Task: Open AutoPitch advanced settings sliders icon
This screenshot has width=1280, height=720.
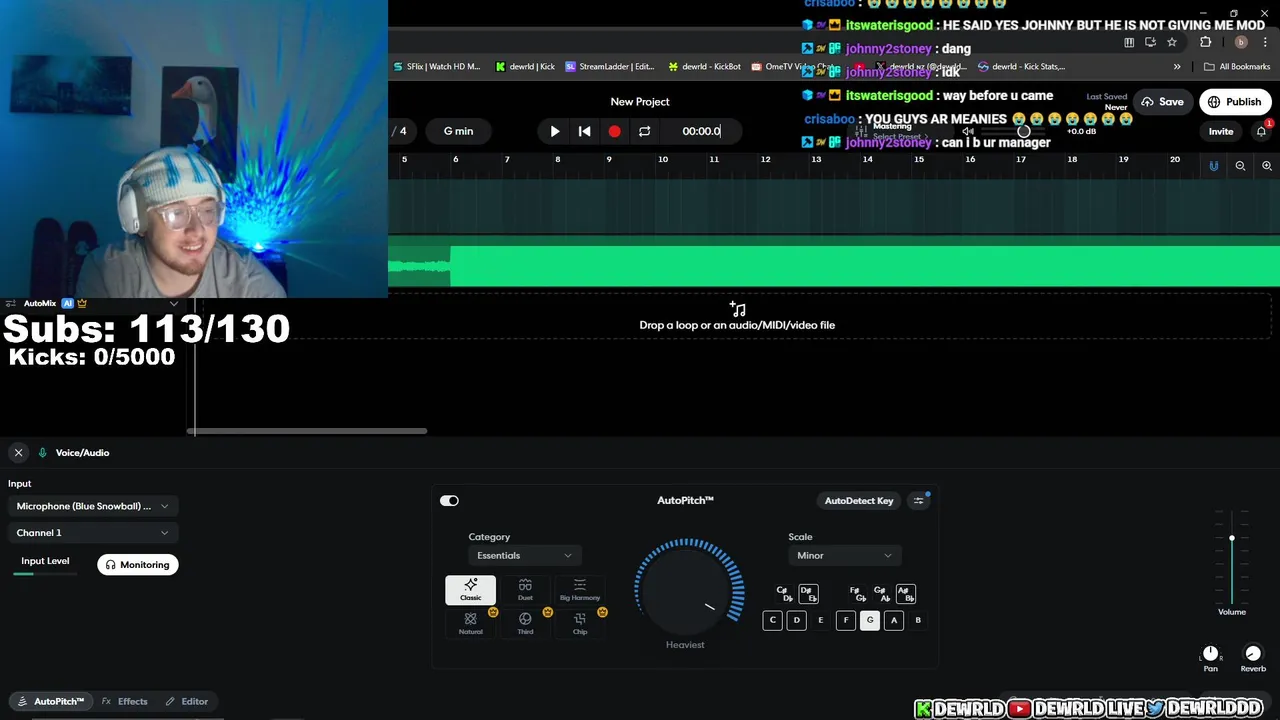Action: point(919,501)
